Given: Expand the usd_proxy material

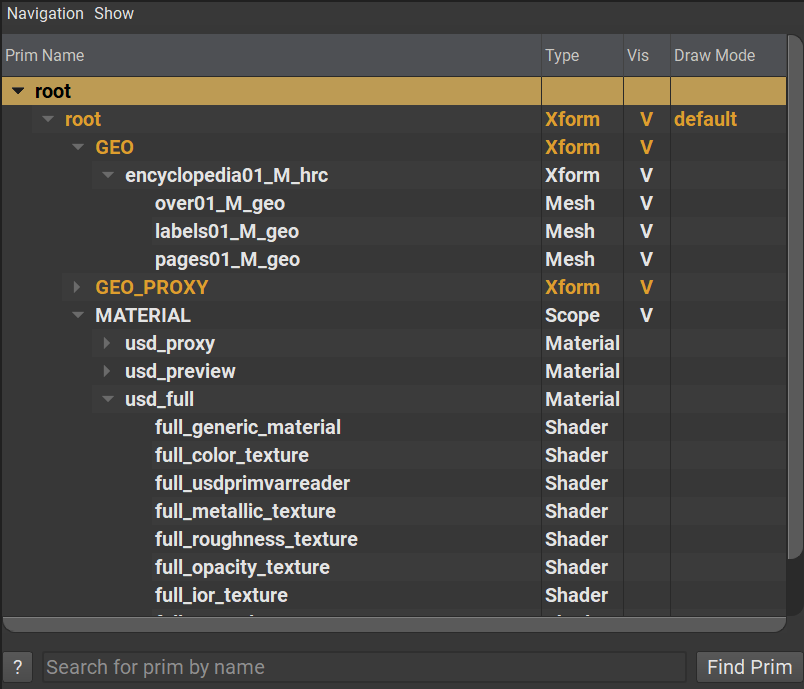Looking at the screenshot, I should (108, 343).
